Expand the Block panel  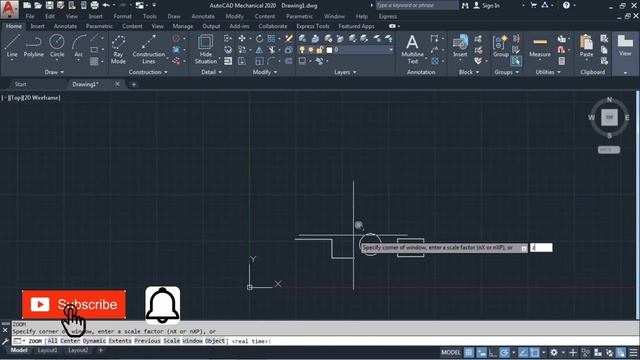coord(469,72)
